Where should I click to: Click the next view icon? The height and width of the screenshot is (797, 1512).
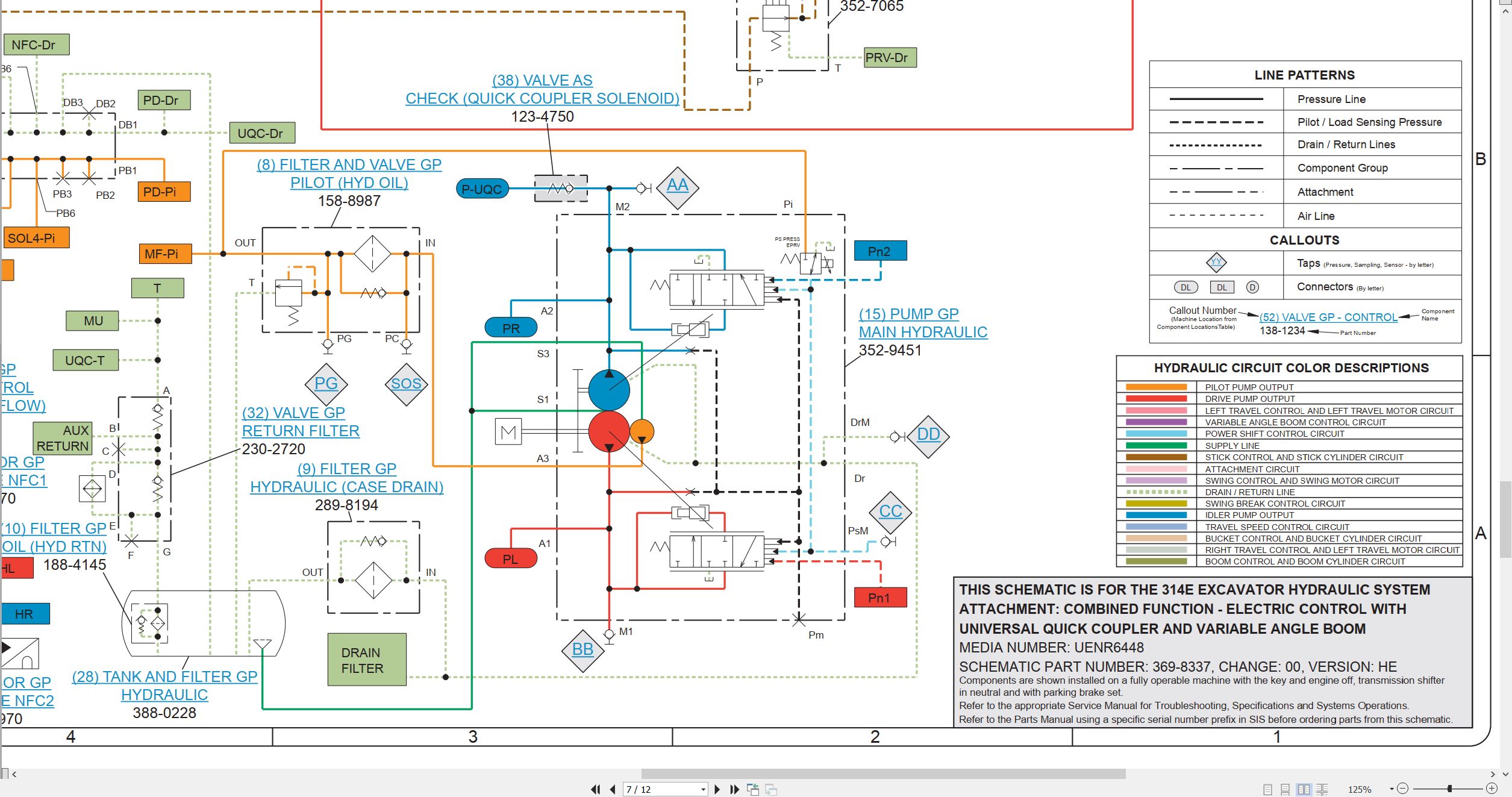pos(771,789)
